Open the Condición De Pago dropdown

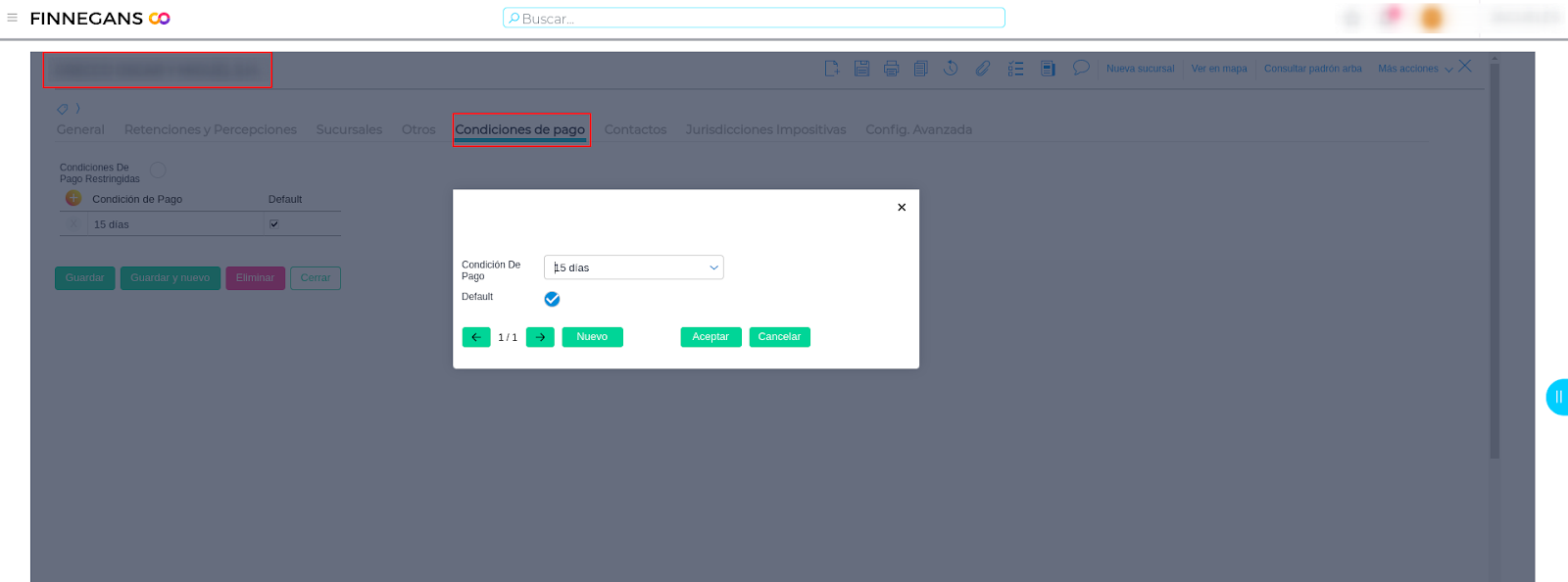pos(633,267)
